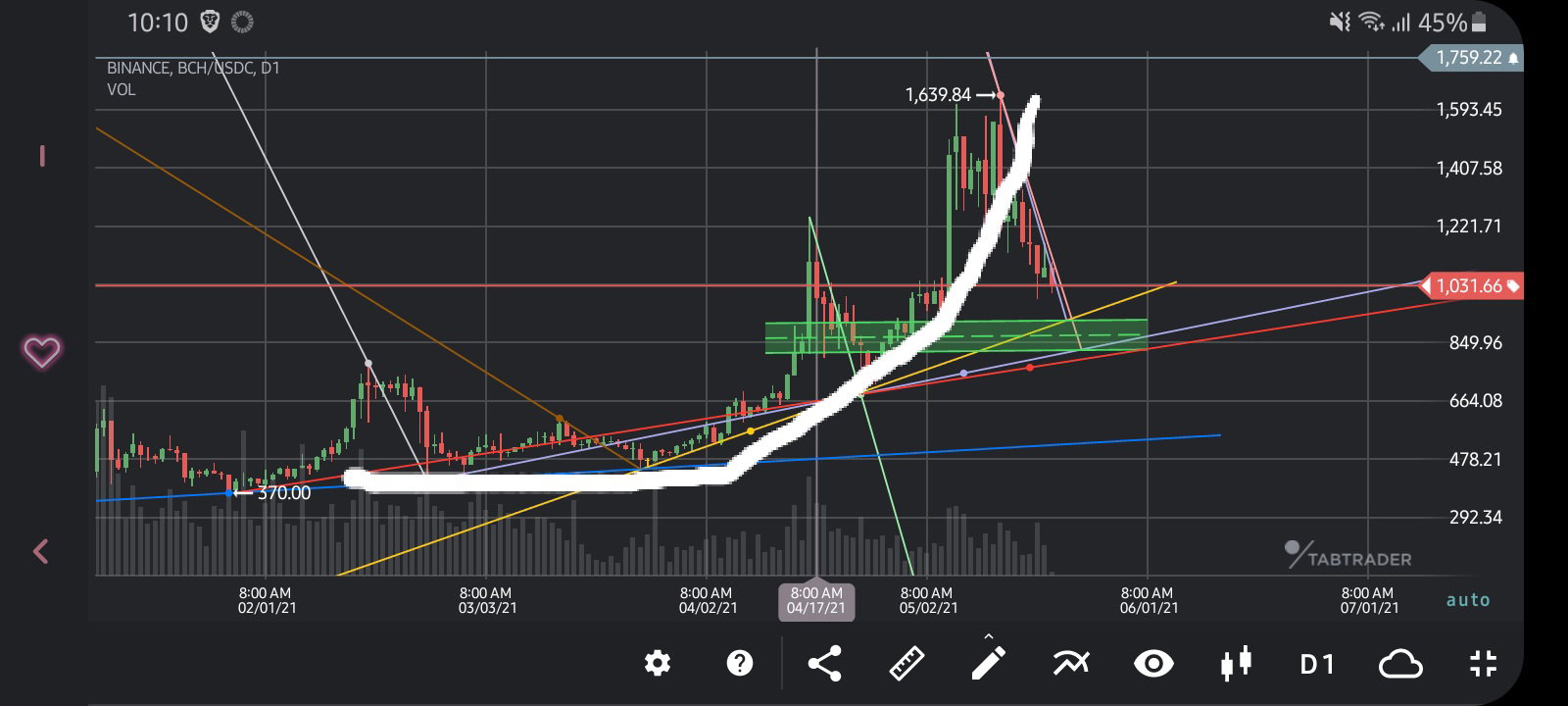Expand drawing tool options caret above pencil
The width and height of the screenshot is (1568, 706).
989,637
